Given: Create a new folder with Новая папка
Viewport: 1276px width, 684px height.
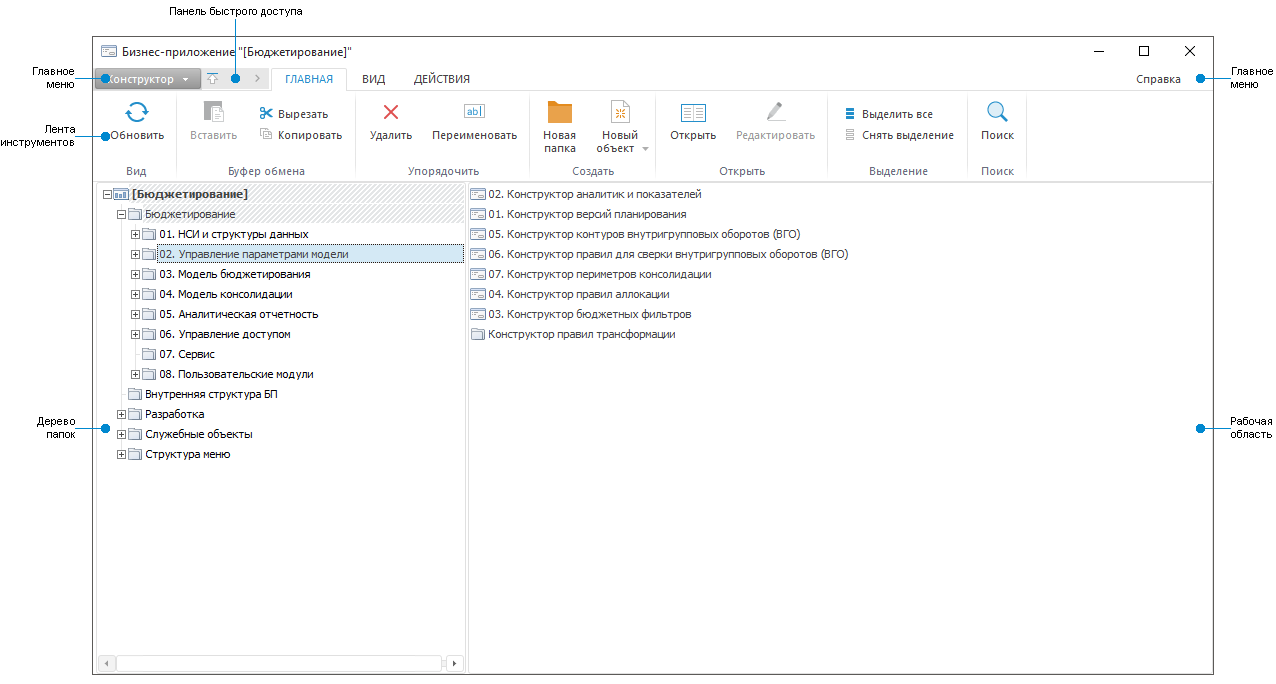Looking at the screenshot, I should (559, 126).
